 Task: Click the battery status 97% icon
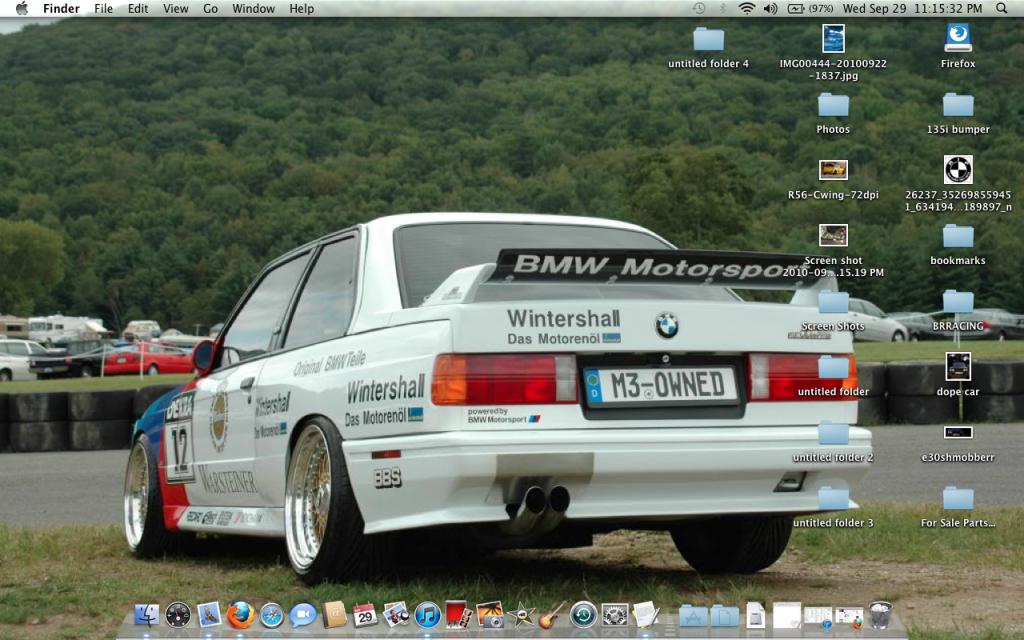[810, 8]
